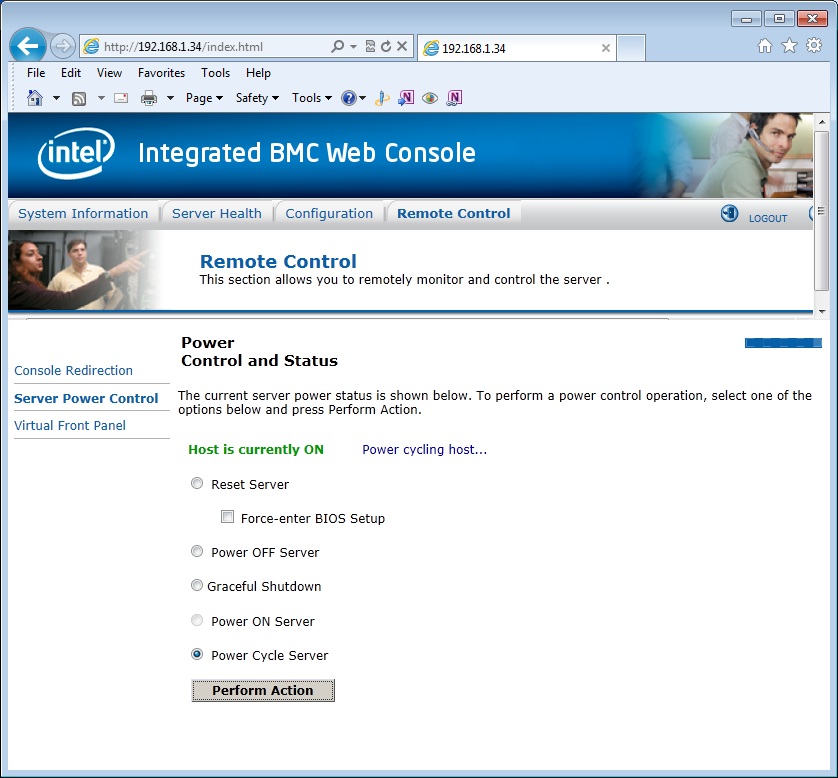Select Power Cycle Server radio button
This screenshot has height=778, width=838.
(197, 654)
